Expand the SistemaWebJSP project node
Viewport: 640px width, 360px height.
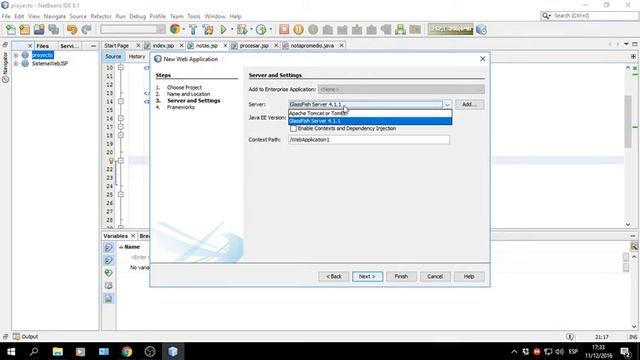click(x=16, y=64)
